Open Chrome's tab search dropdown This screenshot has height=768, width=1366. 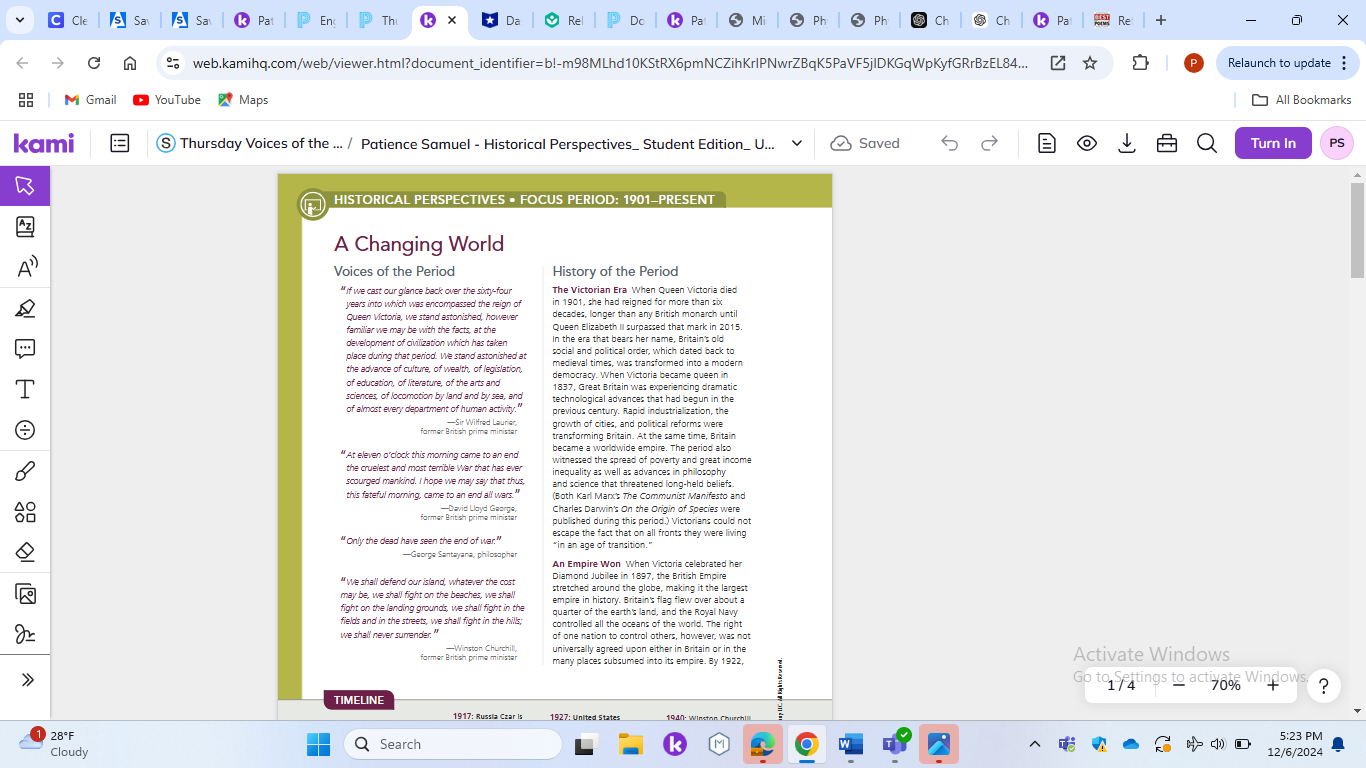click(21, 20)
